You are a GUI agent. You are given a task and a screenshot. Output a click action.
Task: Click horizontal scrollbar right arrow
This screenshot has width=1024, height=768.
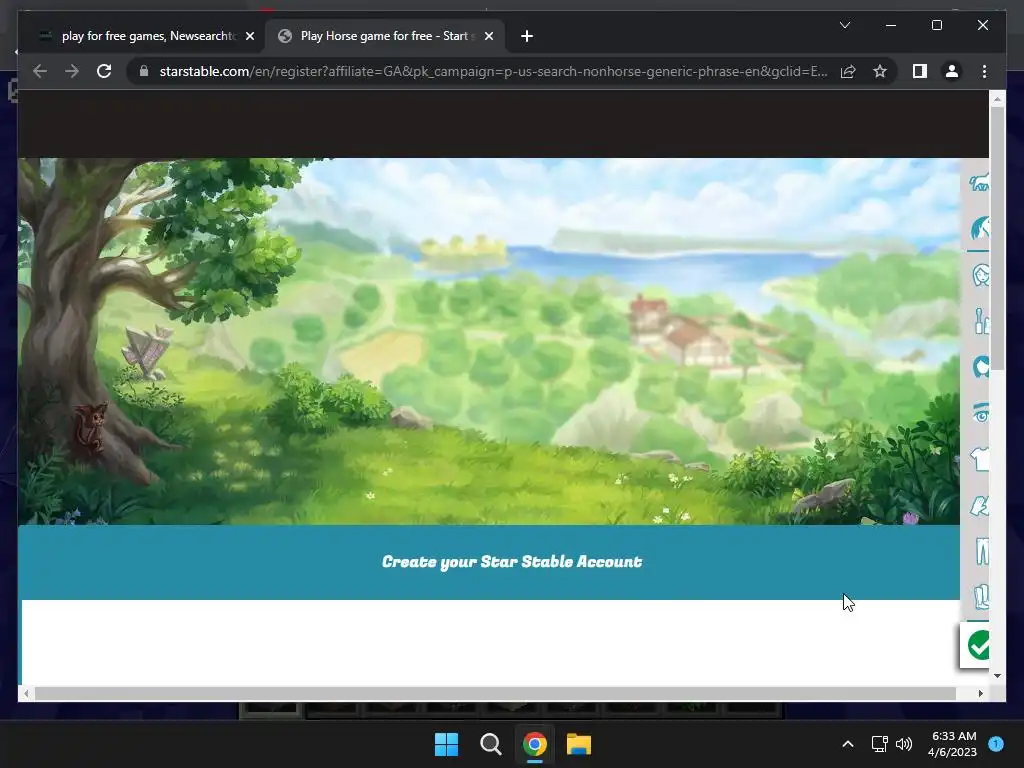[980, 694]
